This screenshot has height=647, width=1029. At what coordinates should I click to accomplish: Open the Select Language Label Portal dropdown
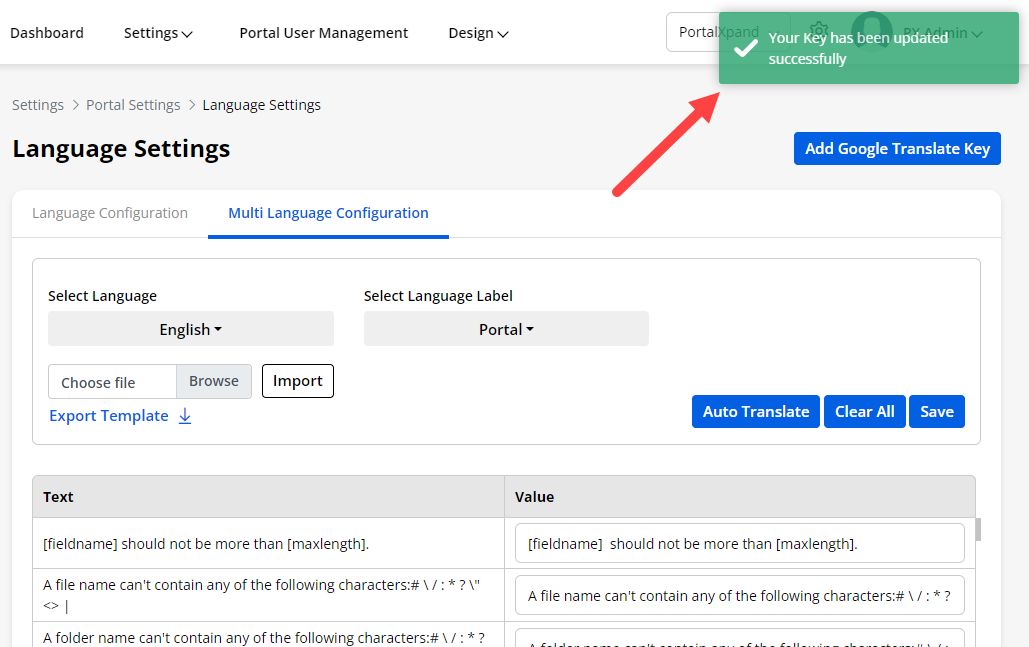pyautogui.click(x=506, y=329)
